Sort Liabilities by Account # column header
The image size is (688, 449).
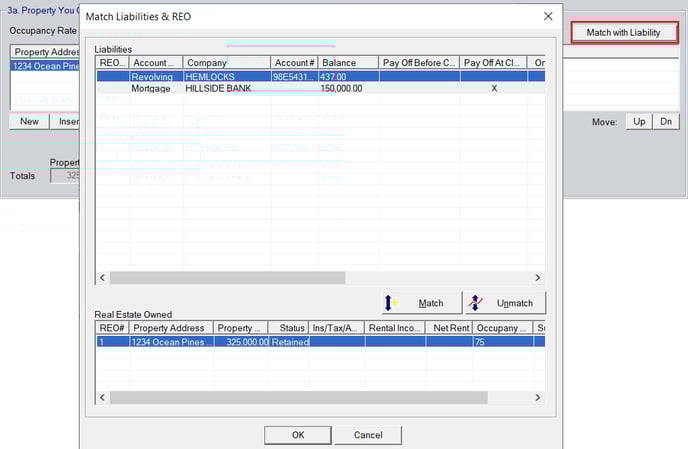point(294,63)
